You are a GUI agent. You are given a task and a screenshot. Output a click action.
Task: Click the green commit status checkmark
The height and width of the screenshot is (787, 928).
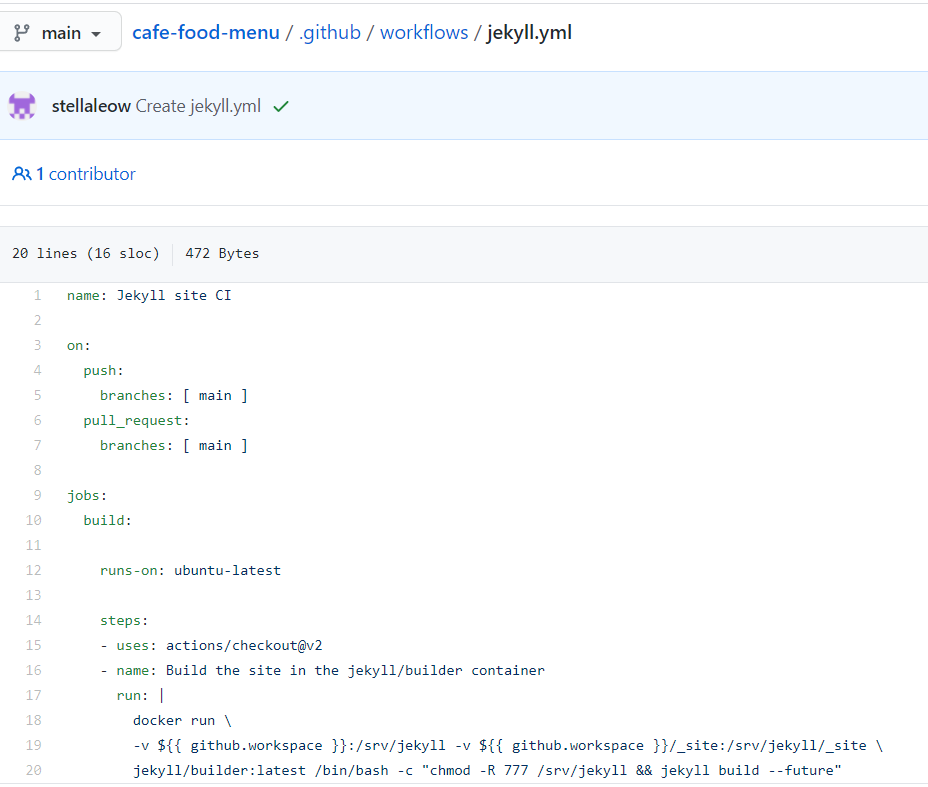(x=279, y=104)
